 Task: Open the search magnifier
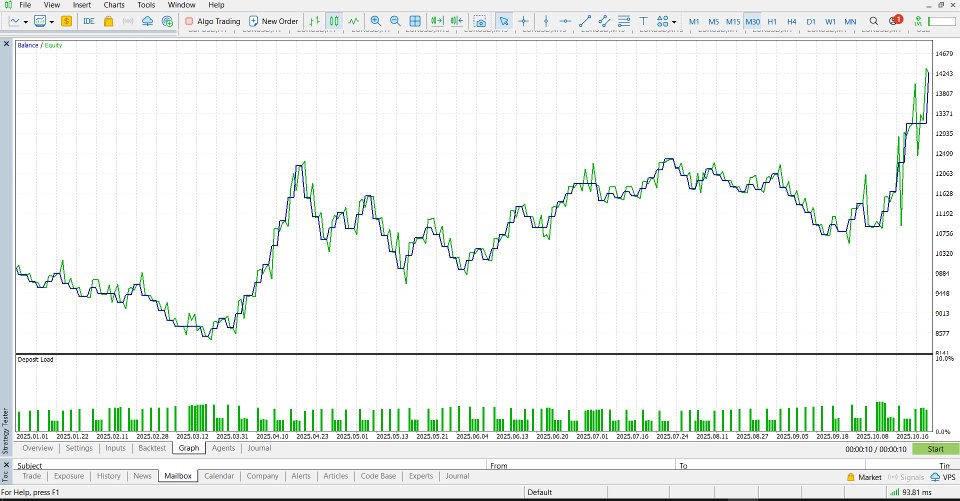(874, 21)
